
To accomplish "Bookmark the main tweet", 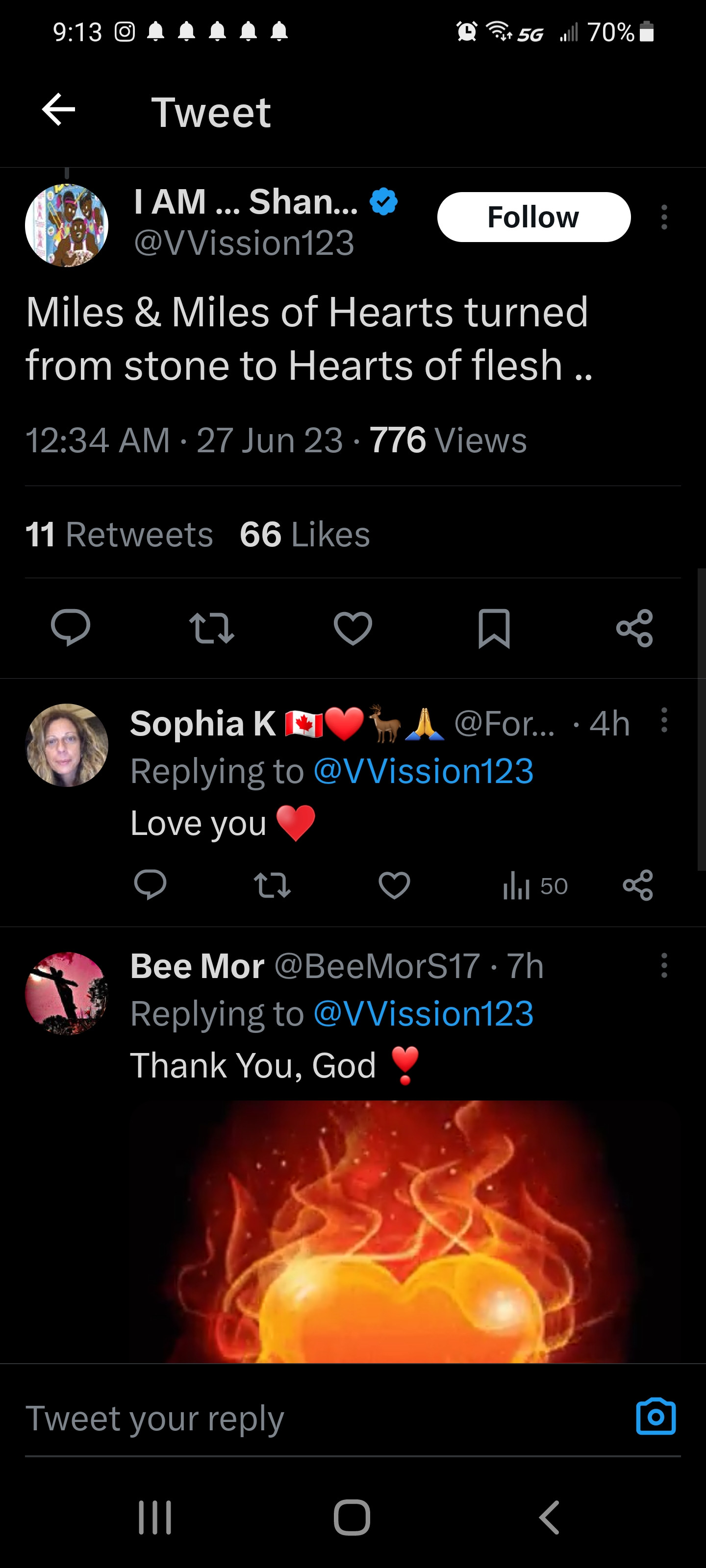I will pyautogui.click(x=494, y=628).
